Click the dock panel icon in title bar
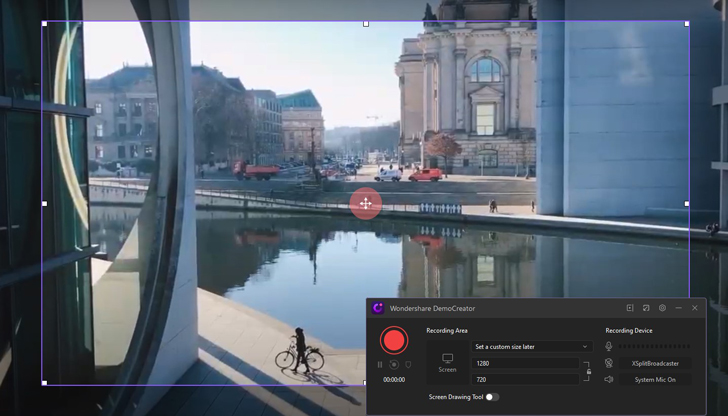 click(x=630, y=308)
